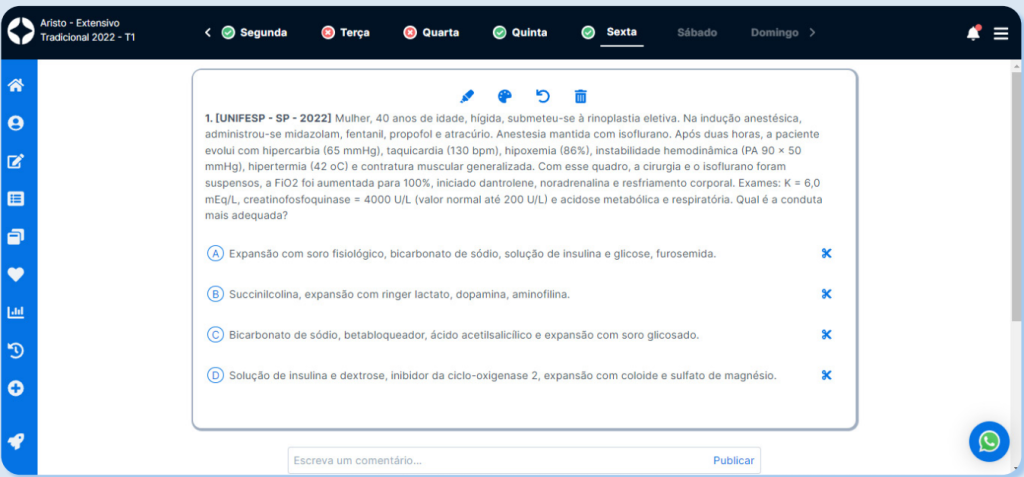
Task: Strike out option C with scissors icon
Action: [x=826, y=335]
